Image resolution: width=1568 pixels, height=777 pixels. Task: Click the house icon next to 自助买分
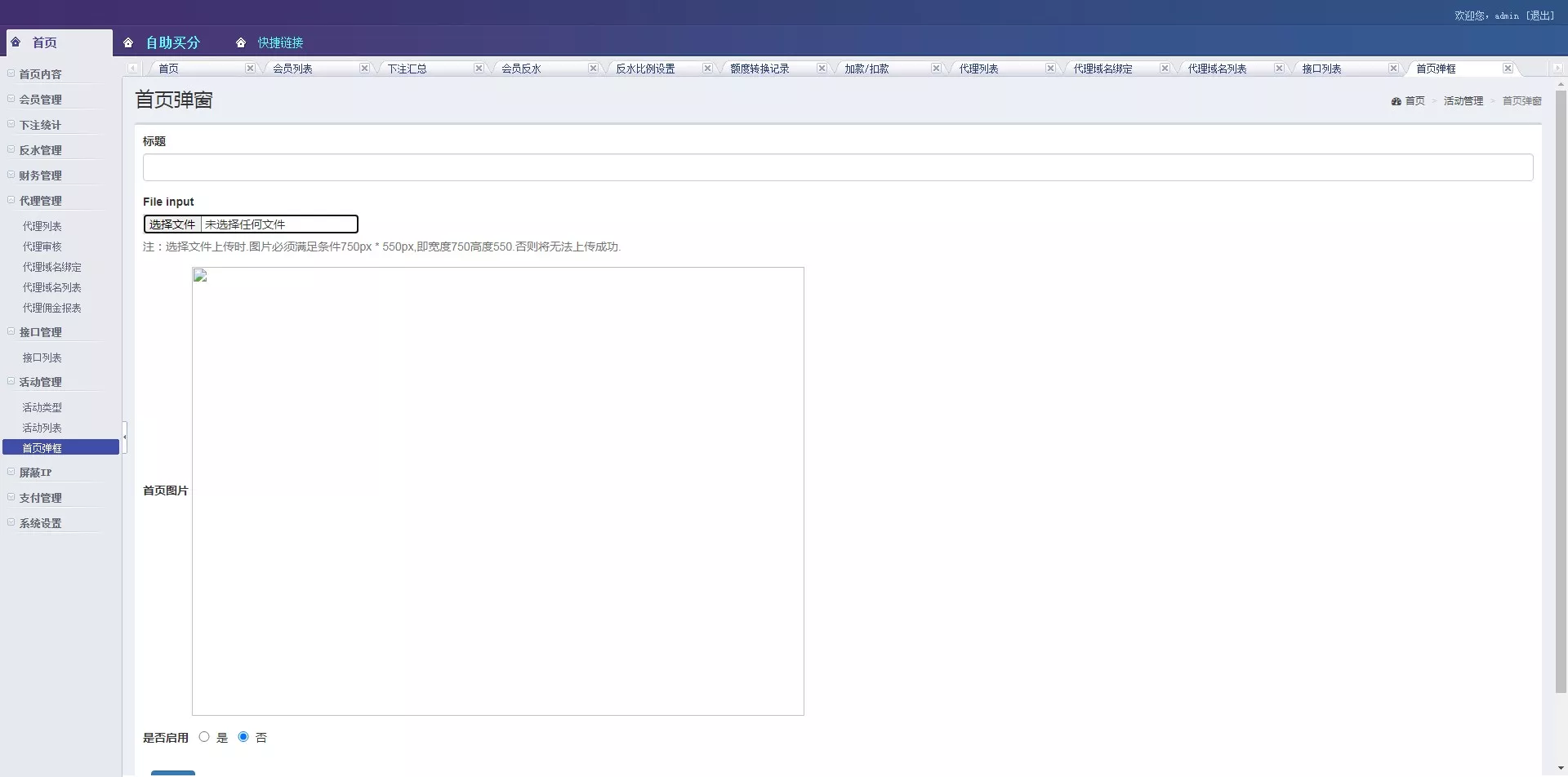pos(128,42)
